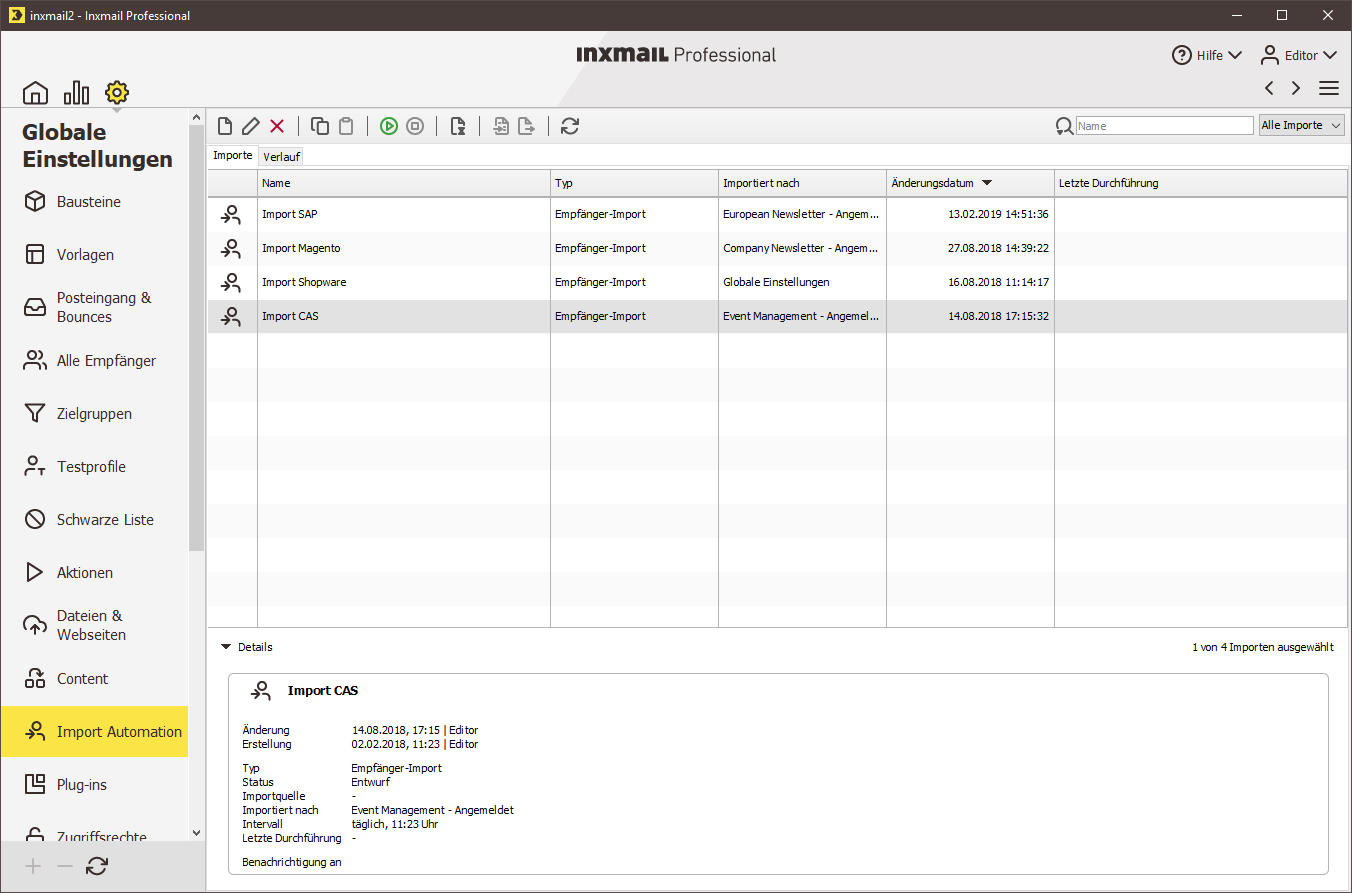This screenshot has width=1352, height=893.
Task: Open Vorlagen in the sidebar
Action: pyautogui.click(x=94, y=255)
